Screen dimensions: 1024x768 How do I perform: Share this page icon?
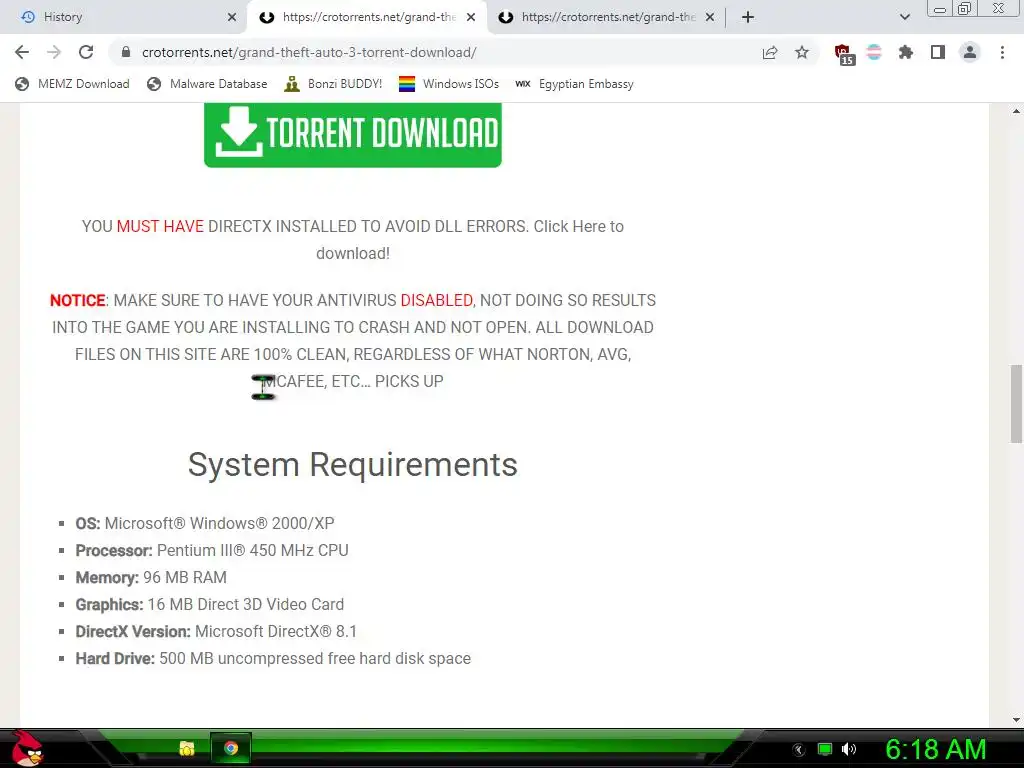pos(770,52)
